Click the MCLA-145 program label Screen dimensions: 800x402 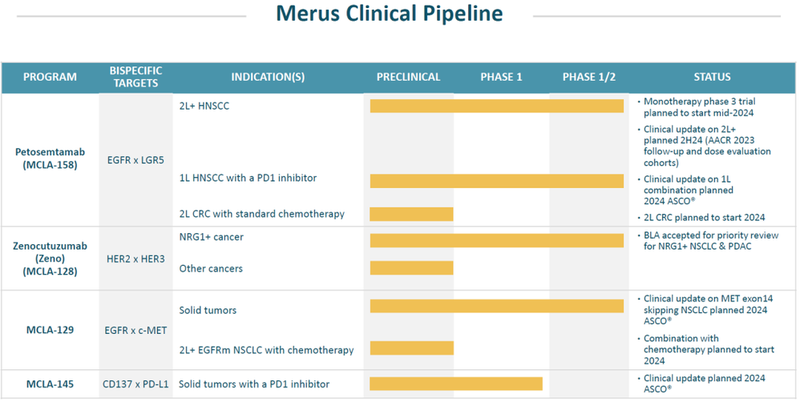[50, 384]
